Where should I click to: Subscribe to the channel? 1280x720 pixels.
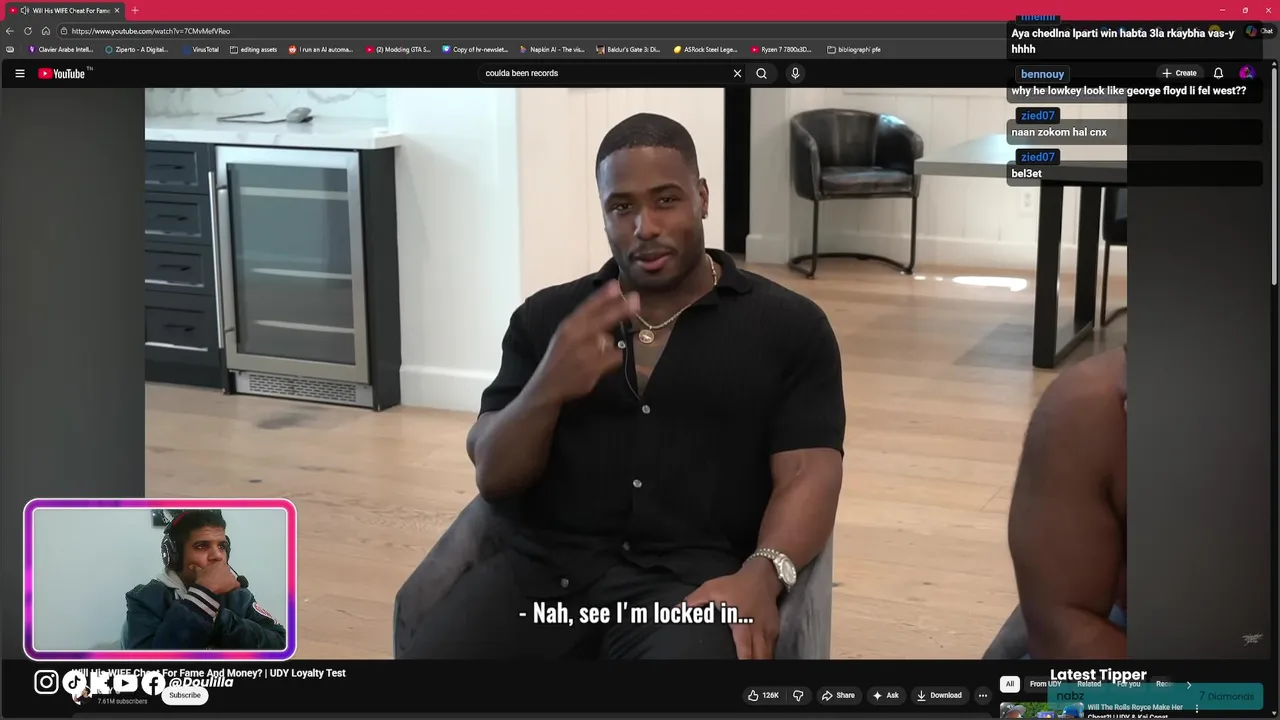coord(185,695)
